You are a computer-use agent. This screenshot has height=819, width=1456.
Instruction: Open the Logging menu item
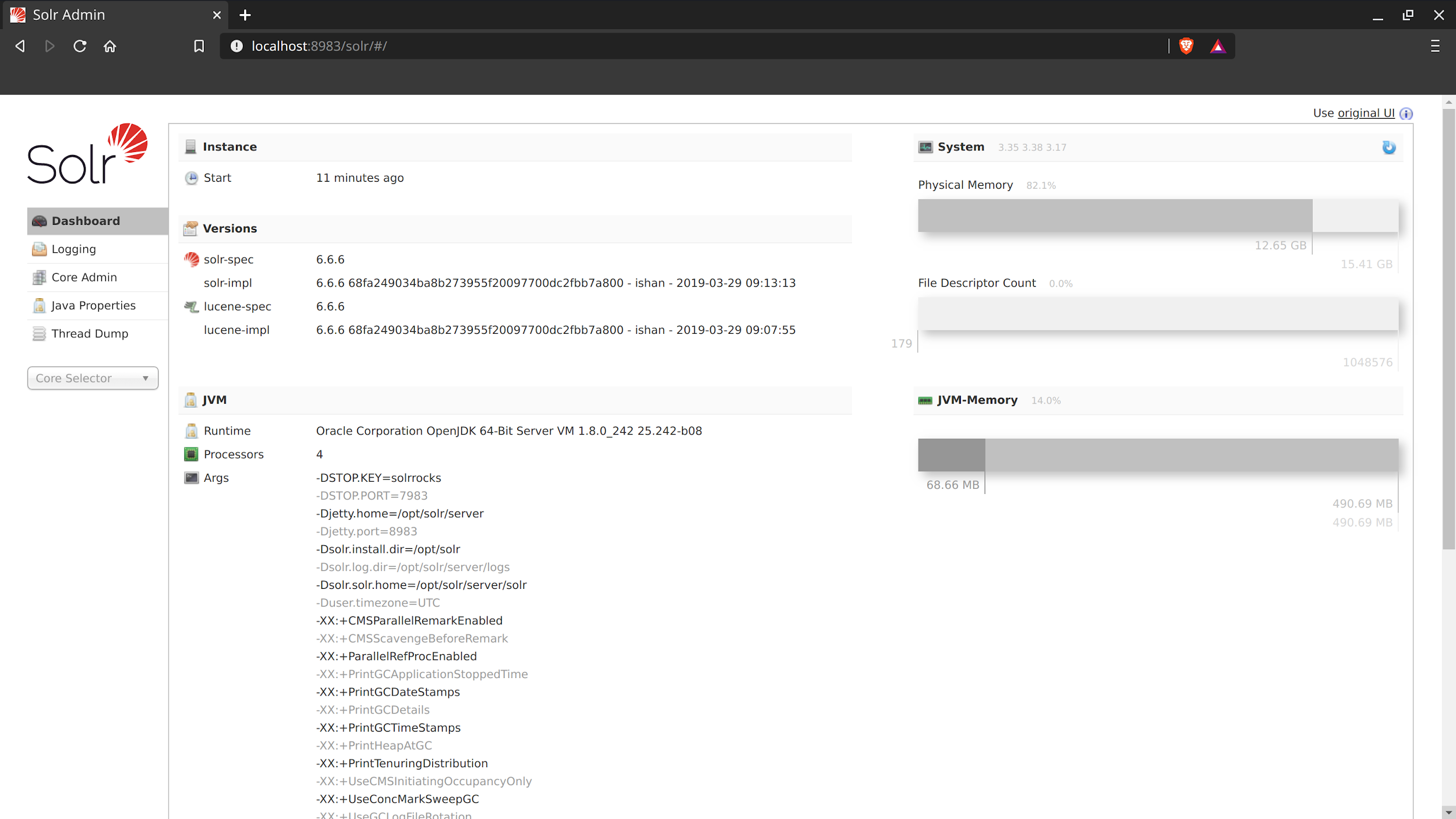[74, 249]
